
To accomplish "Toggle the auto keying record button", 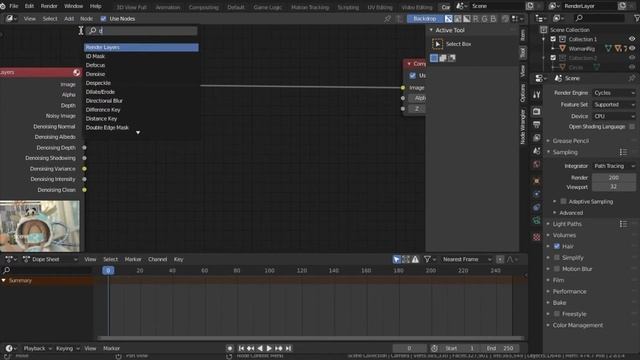I will tap(230, 348).
